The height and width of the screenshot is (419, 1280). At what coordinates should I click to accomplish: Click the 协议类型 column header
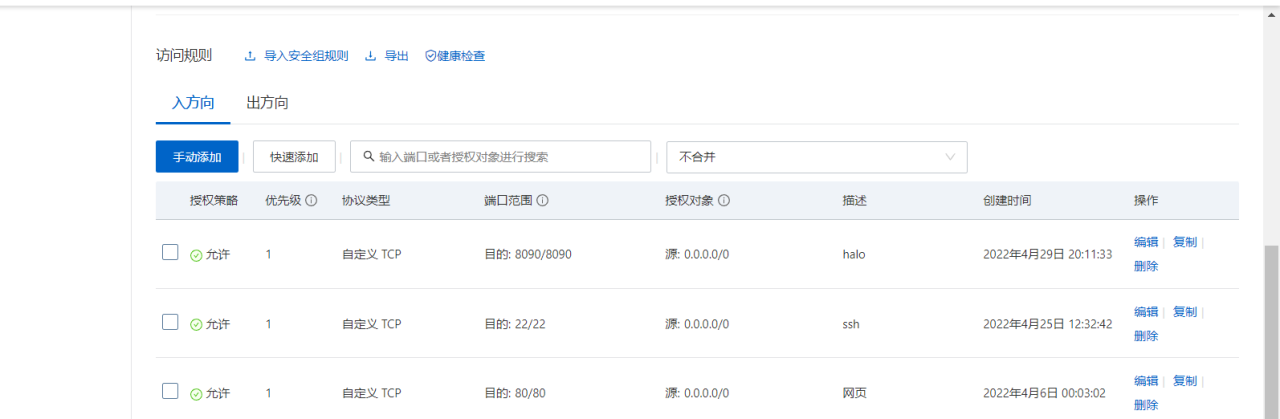(x=366, y=200)
